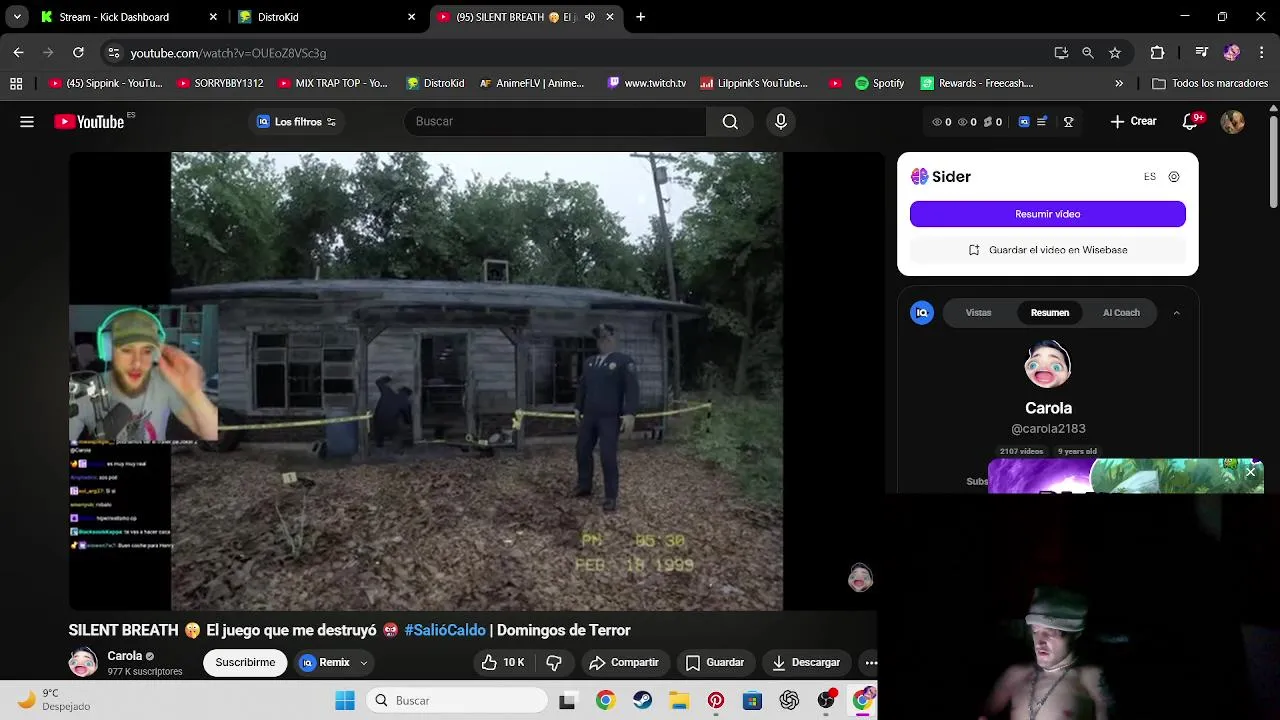Click the YouTube search magnifier button
The width and height of the screenshot is (1280, 720).
coord(730,121)
